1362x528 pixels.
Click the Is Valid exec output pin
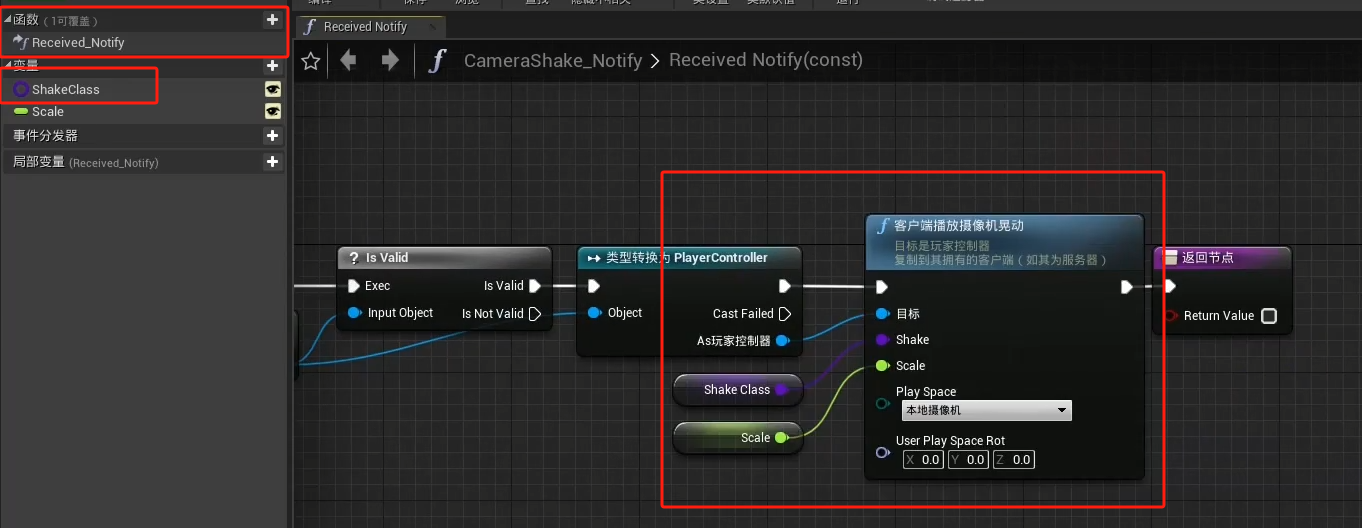535,286
